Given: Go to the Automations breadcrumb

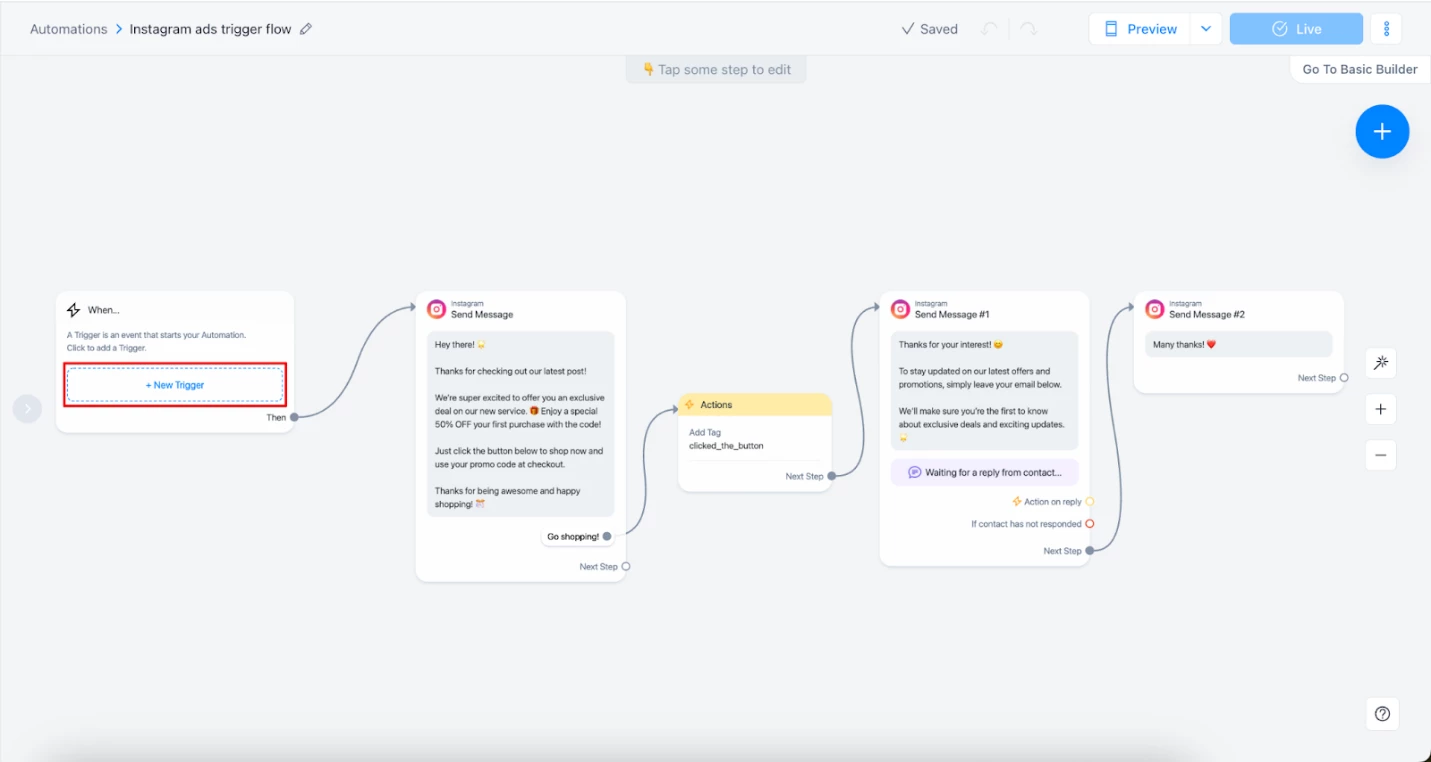Looking at the screenshot, I should point(68,29).
